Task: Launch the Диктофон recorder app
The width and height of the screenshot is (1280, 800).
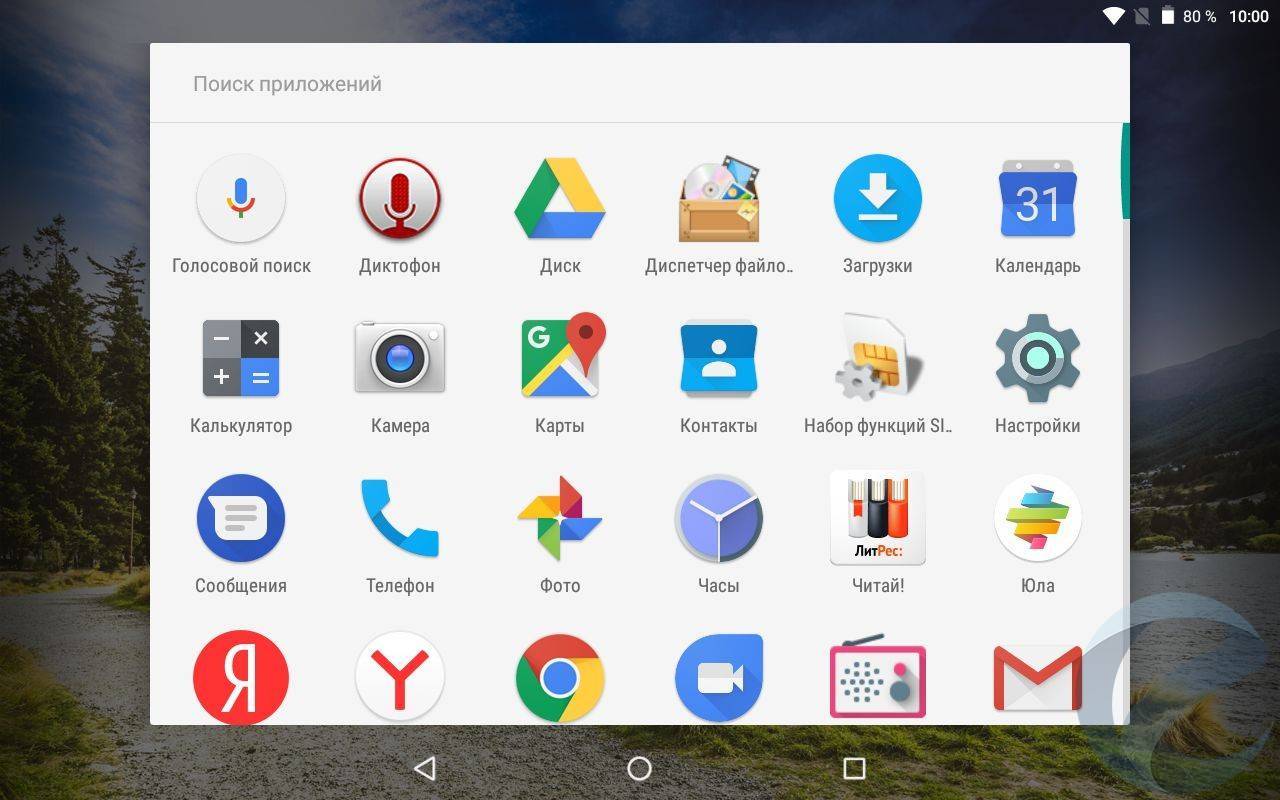Action: click(399, 199)
